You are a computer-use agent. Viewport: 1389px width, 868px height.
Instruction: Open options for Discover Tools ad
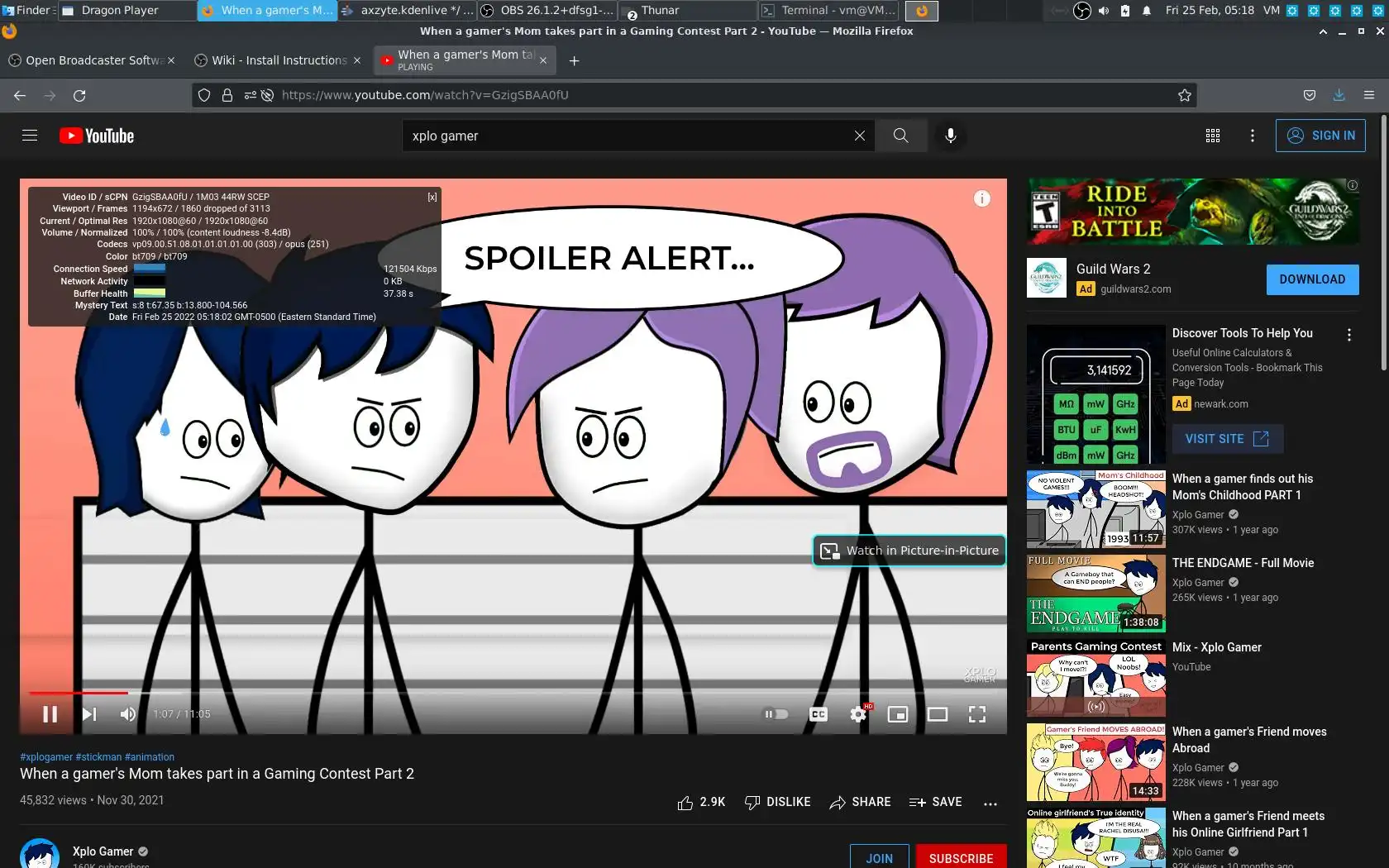click(x=1349, y=335)
